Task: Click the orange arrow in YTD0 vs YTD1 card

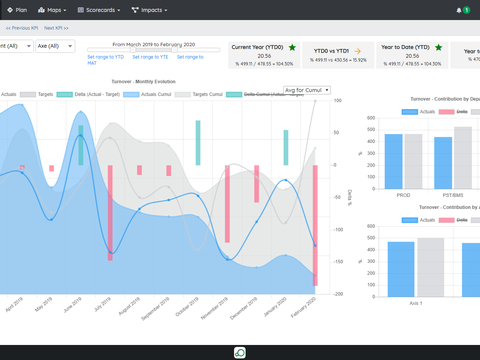Action: (x=358, y=51)
